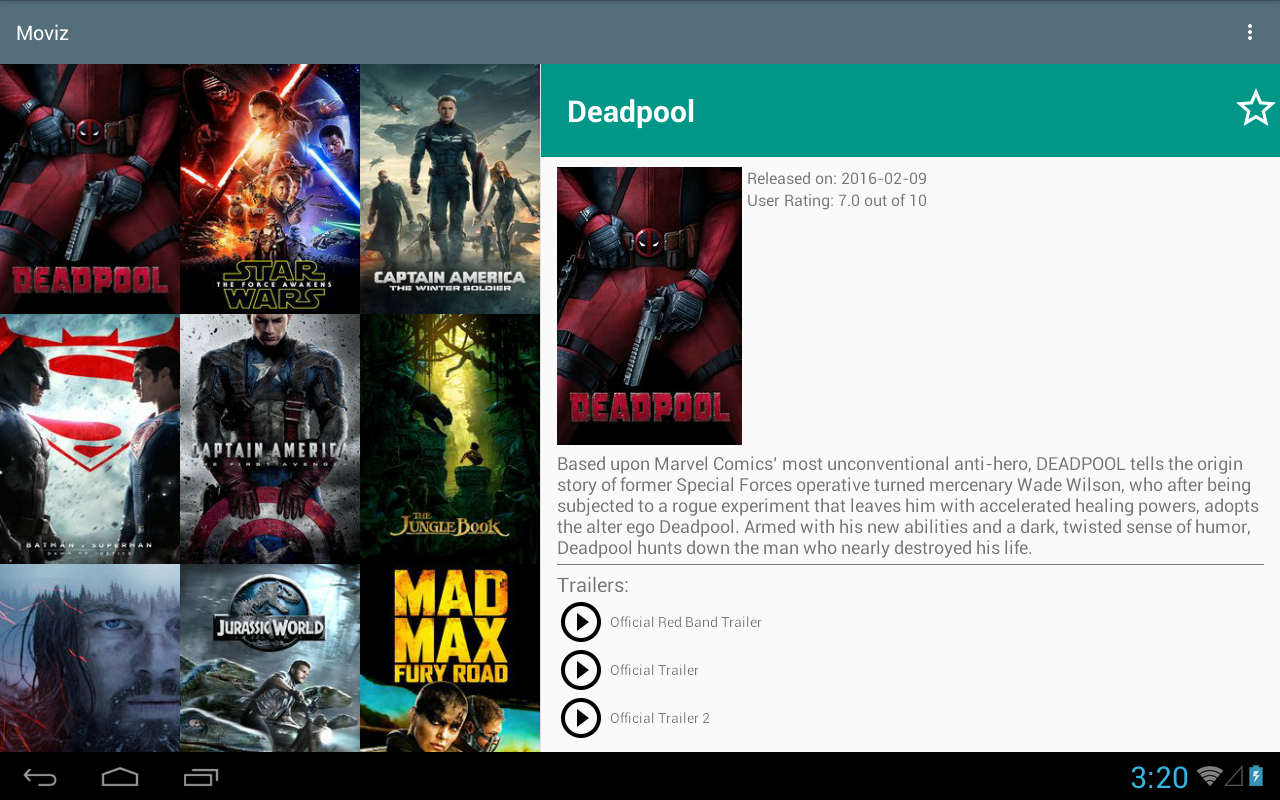
Task: Select Captain America The First Avenger poster
Action: pyautogui.click(x=270, y=439)
